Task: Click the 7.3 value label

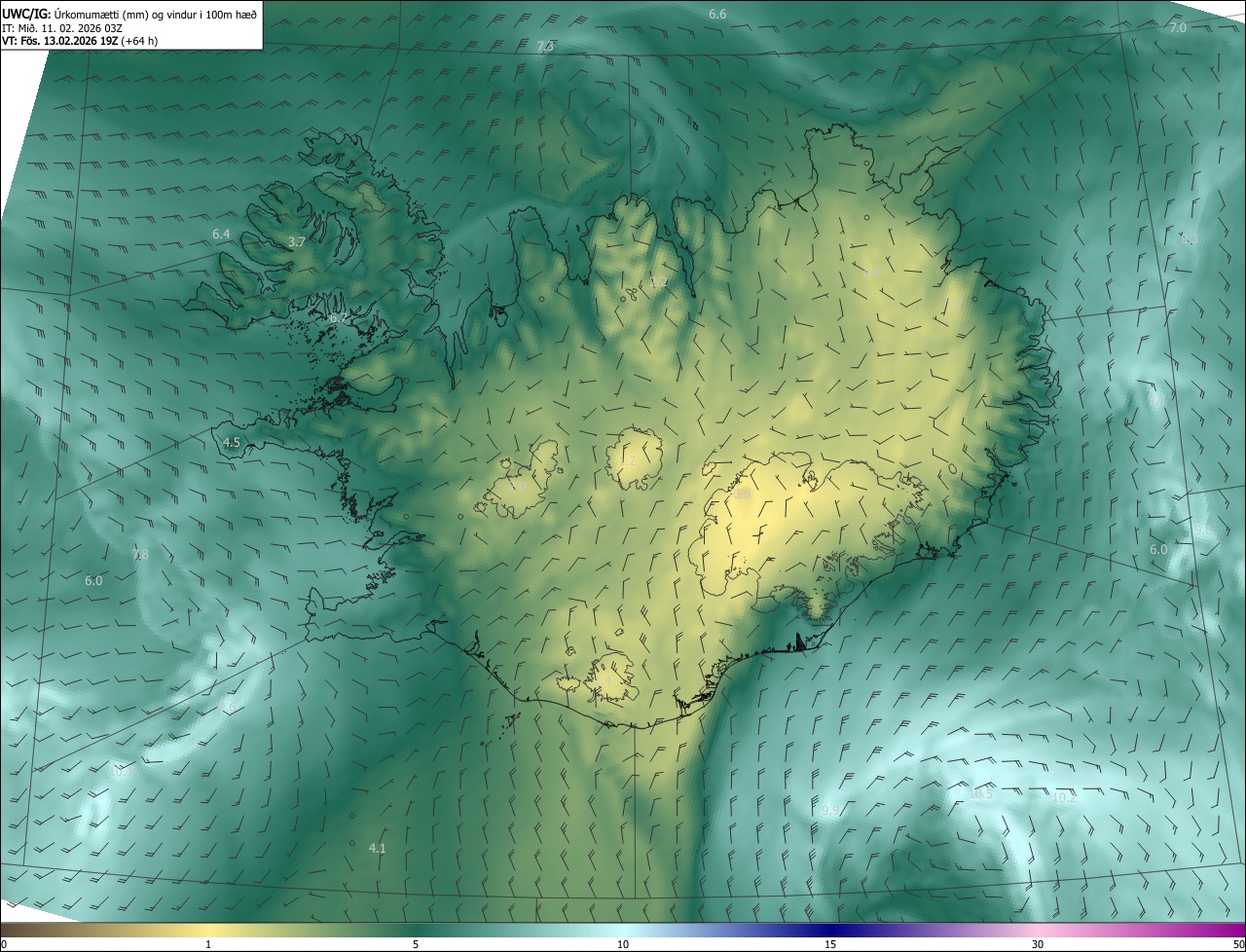Action: (x=545, y=47)
